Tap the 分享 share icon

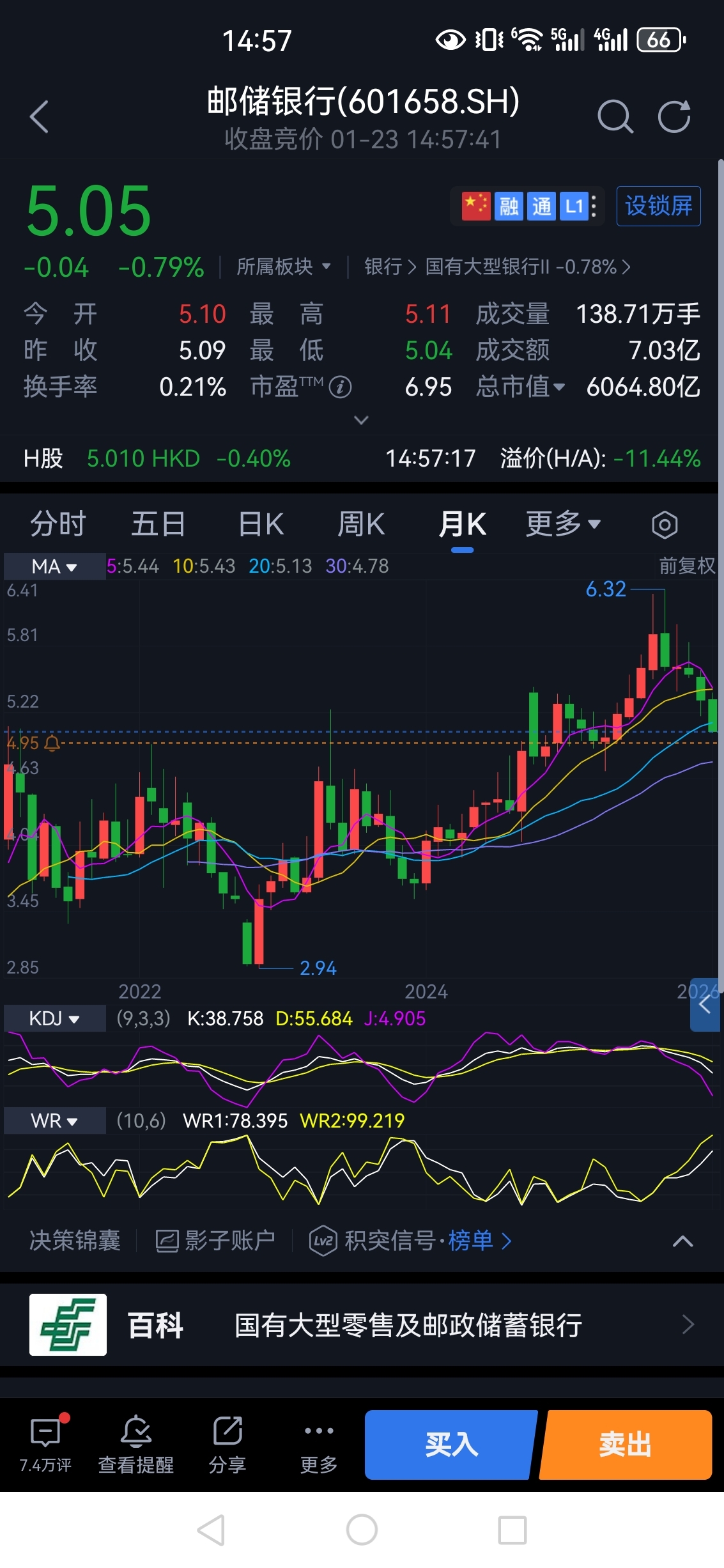point(227,1431)
